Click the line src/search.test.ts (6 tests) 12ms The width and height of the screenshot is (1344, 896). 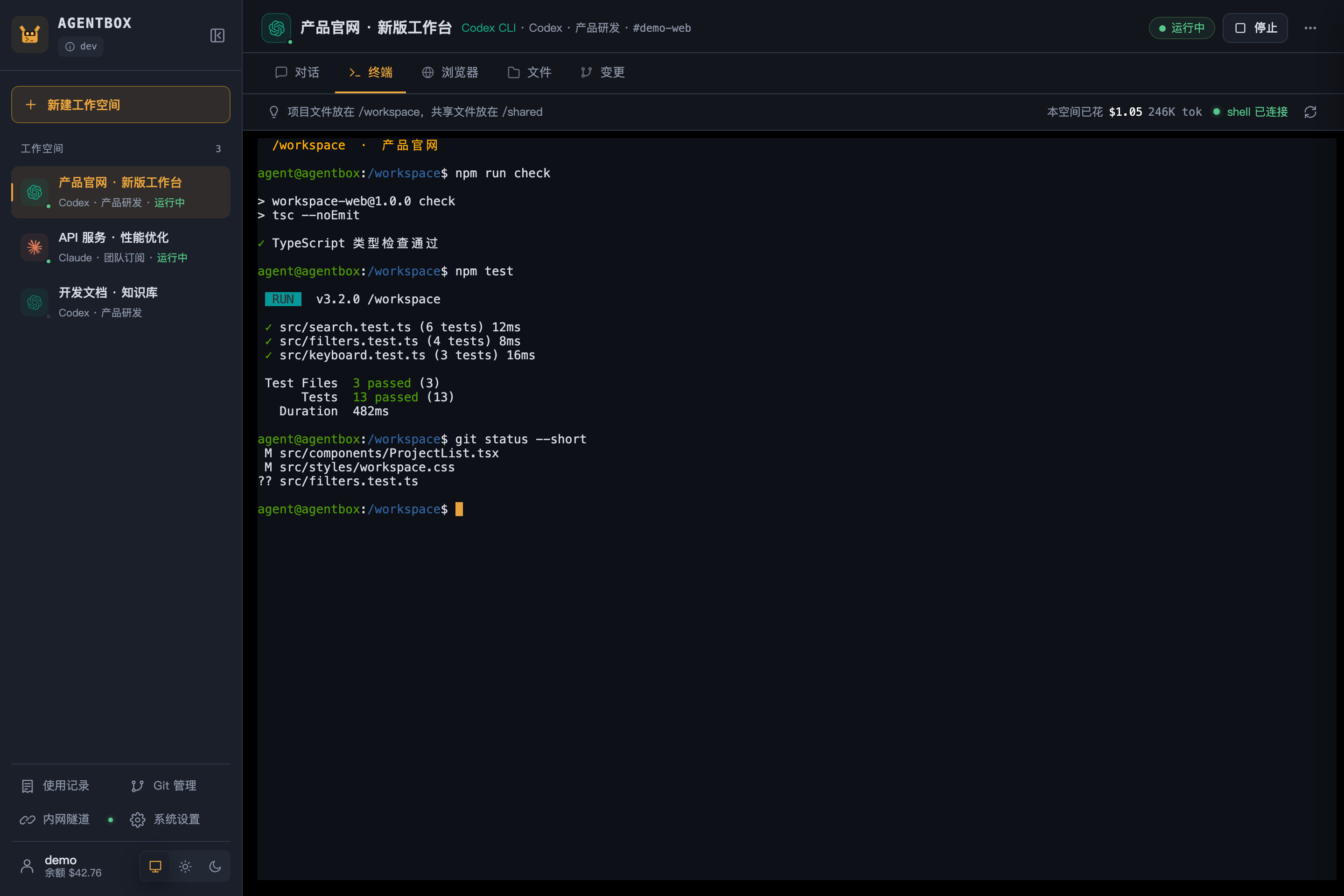pyautogui.click(x=392, y=328)
